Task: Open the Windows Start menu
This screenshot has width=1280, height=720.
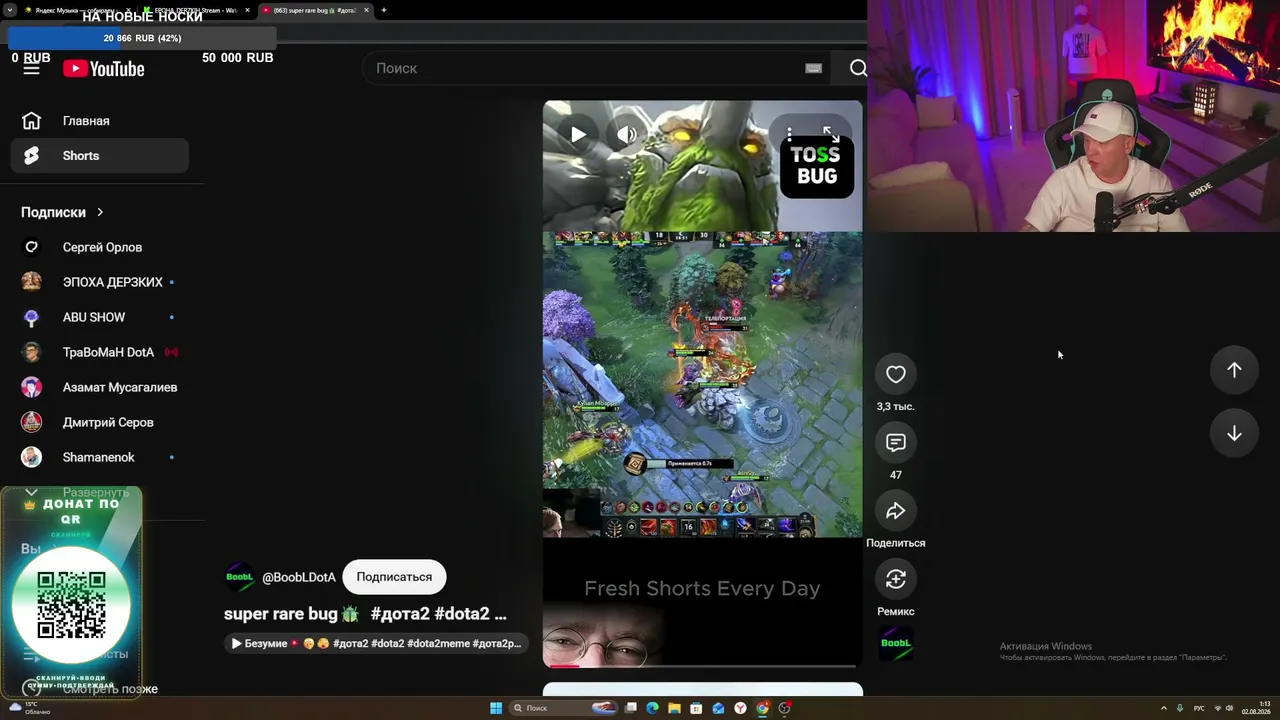Action: (496, 708)
